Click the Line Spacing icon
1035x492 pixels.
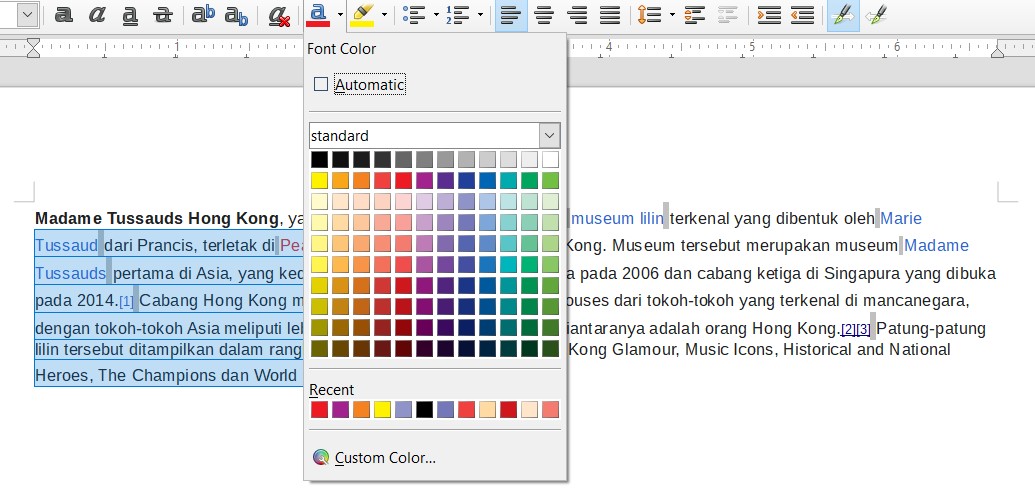point(650,15)
